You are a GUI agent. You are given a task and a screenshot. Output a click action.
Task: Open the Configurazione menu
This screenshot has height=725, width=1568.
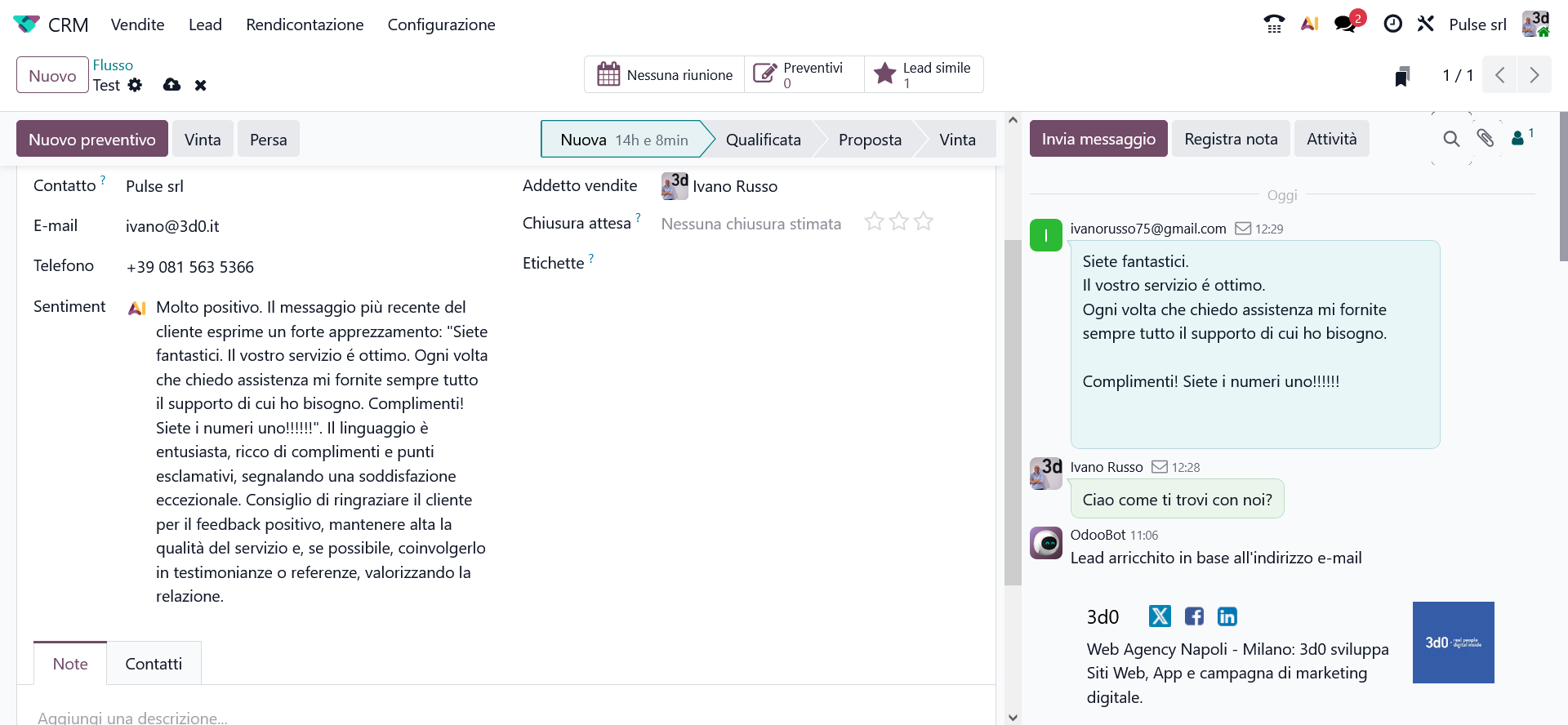[441, 24]
